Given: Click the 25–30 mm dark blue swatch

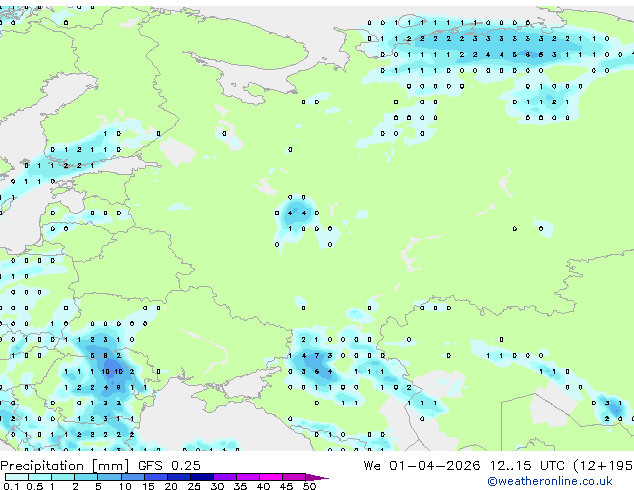Looking at the screenshot, I should coord(202,477).
